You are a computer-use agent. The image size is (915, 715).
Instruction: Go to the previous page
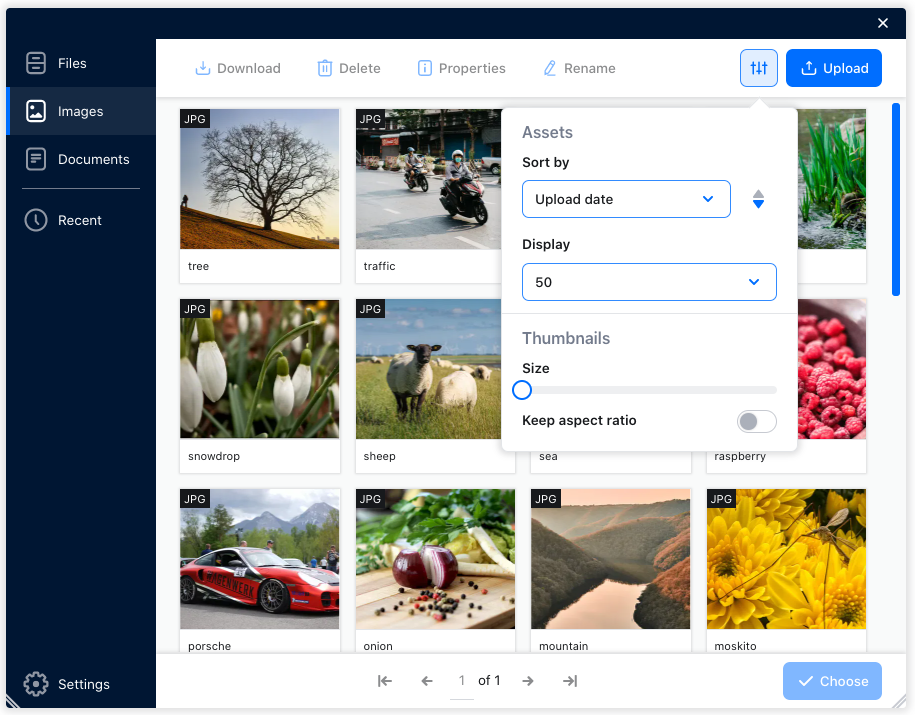pyautogui.click(x=427, y=681)
